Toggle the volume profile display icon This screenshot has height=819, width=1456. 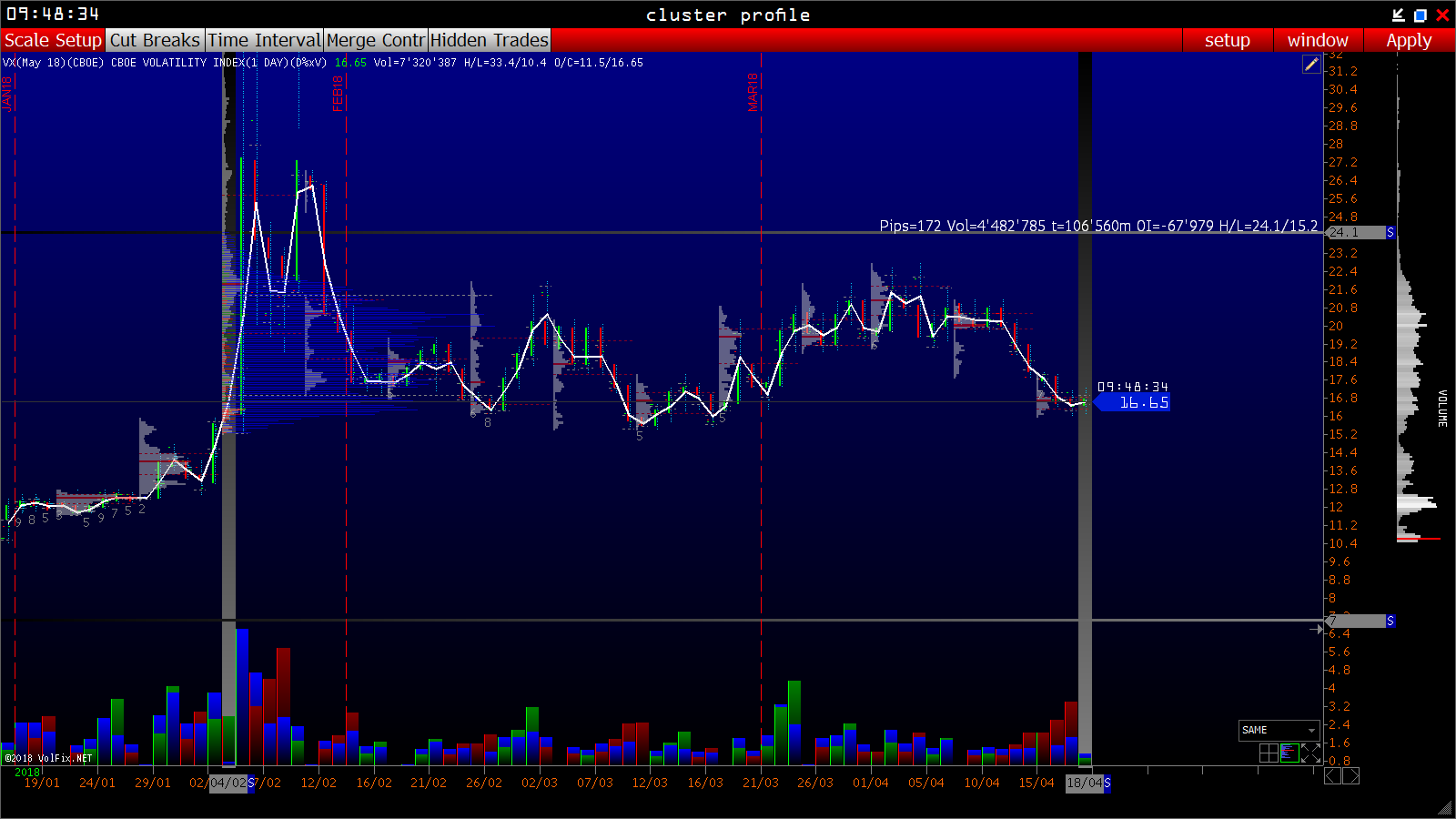pyautogui.click(x=1289, y=753)
